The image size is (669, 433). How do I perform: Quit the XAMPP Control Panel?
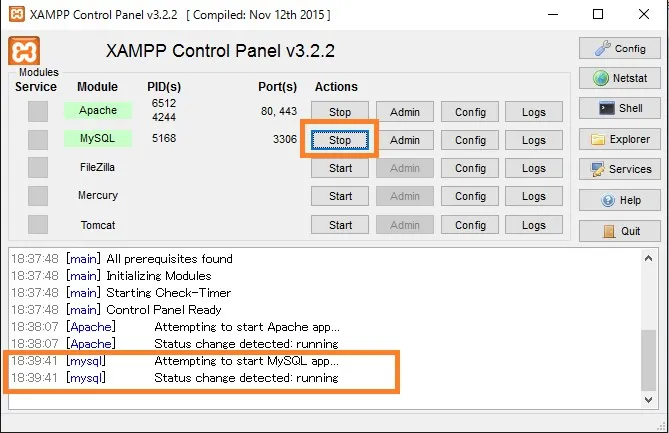click(620, 231)
